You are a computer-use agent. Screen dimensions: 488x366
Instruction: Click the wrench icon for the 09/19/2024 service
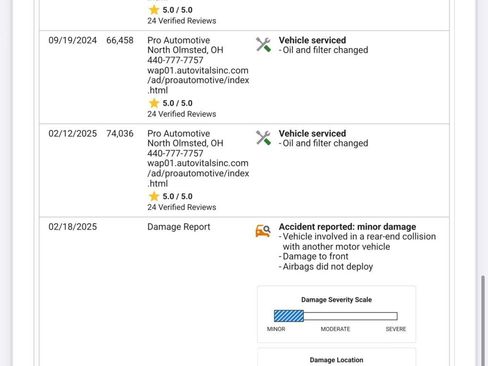point(263,45)
